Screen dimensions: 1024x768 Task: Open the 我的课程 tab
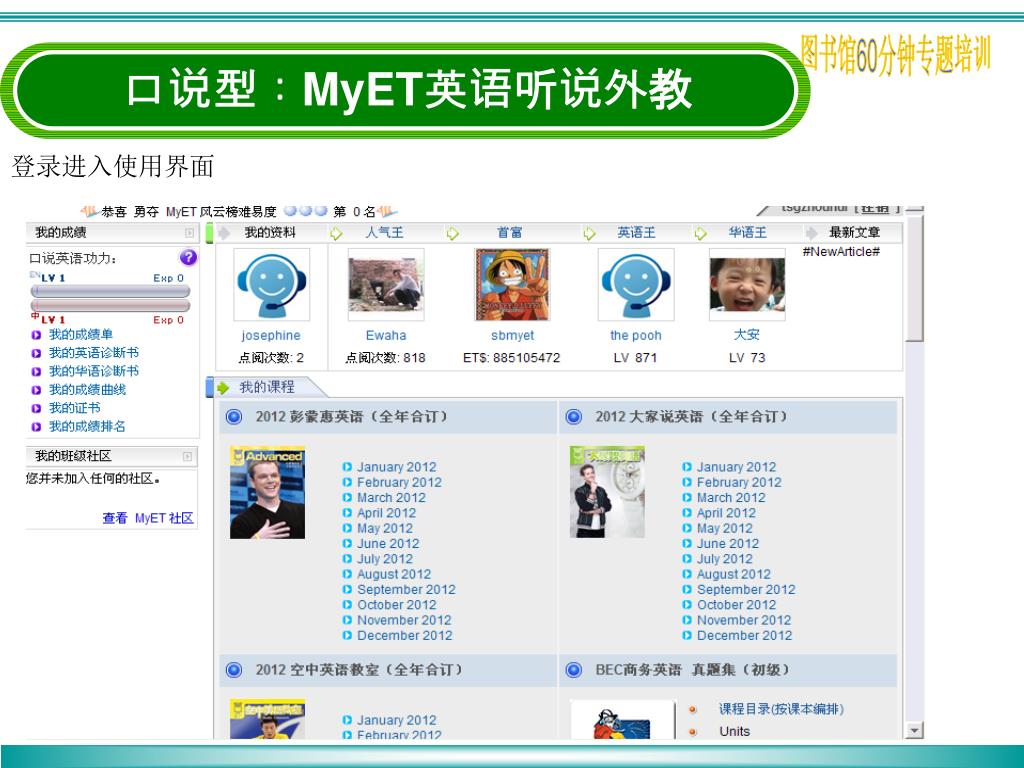click(266, 387)
